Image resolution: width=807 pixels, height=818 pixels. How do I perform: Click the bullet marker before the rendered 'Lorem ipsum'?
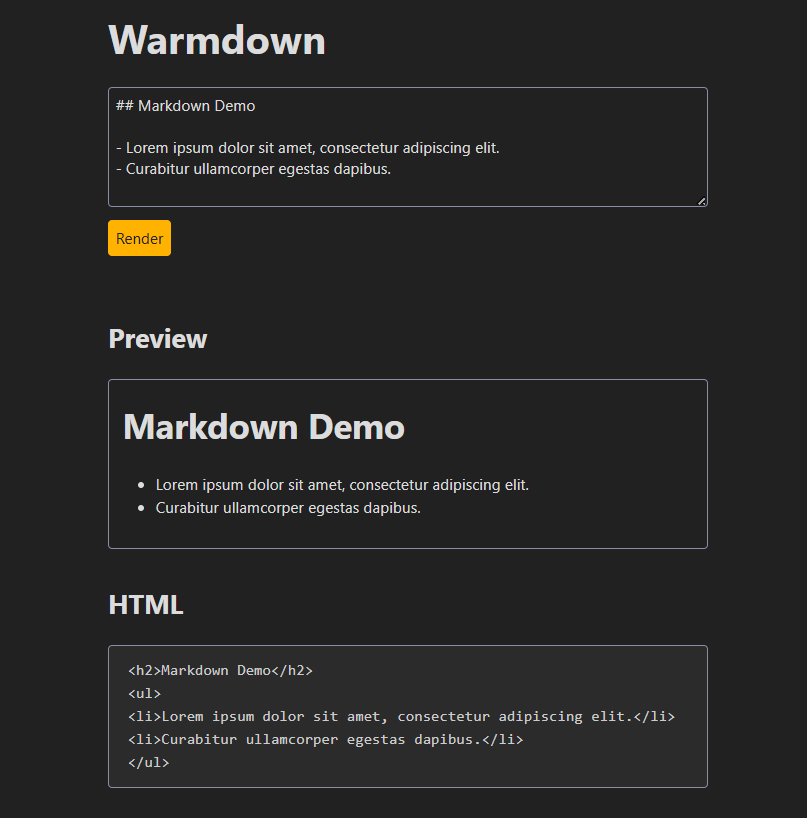coord(140,485)
